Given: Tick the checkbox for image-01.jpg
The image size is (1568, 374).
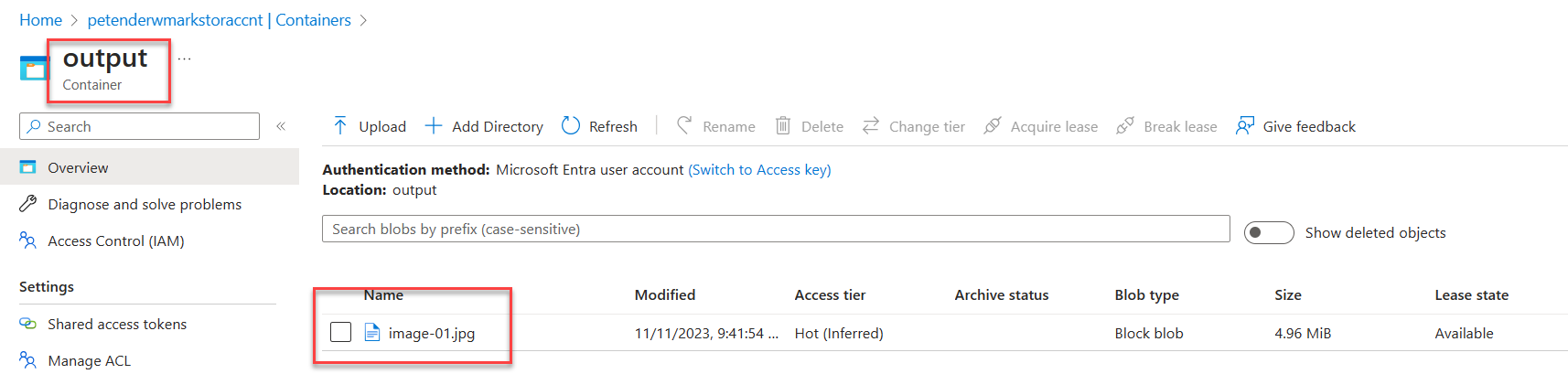Looking at the screenshot, I should pos(340,332).
